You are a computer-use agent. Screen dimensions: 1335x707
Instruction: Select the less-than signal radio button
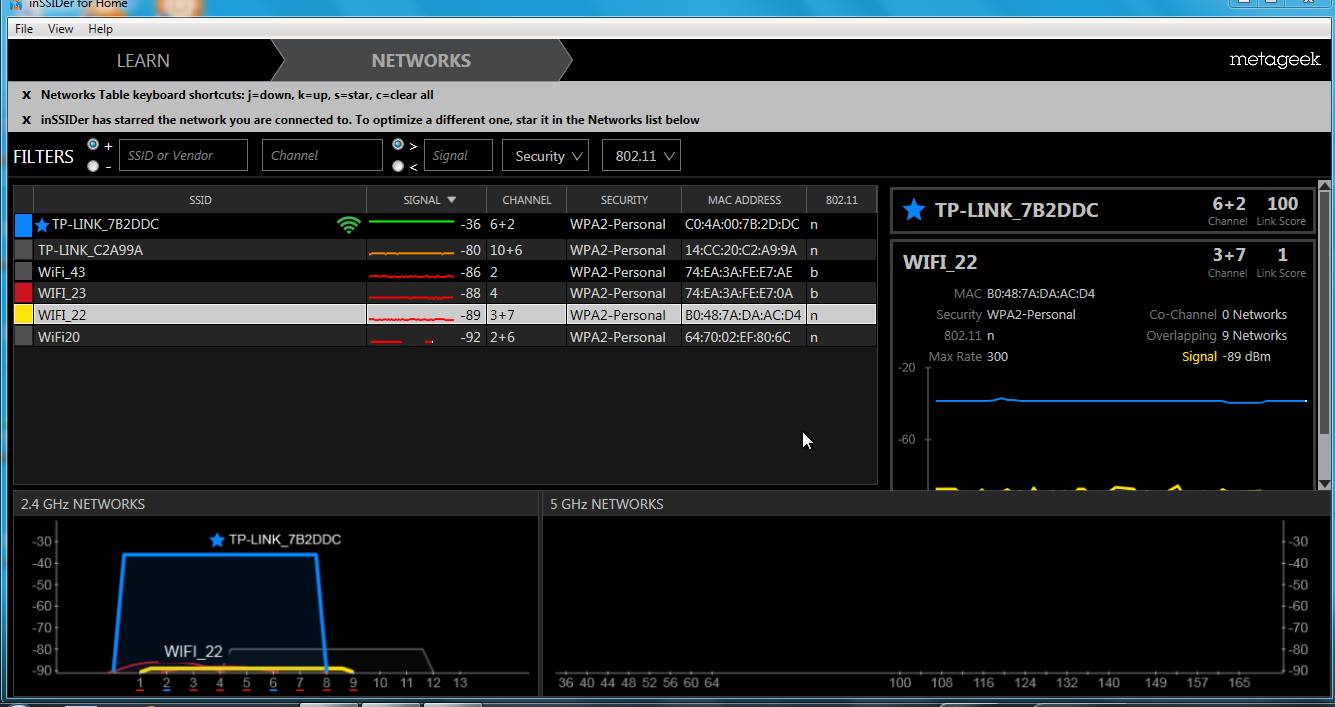398,166
